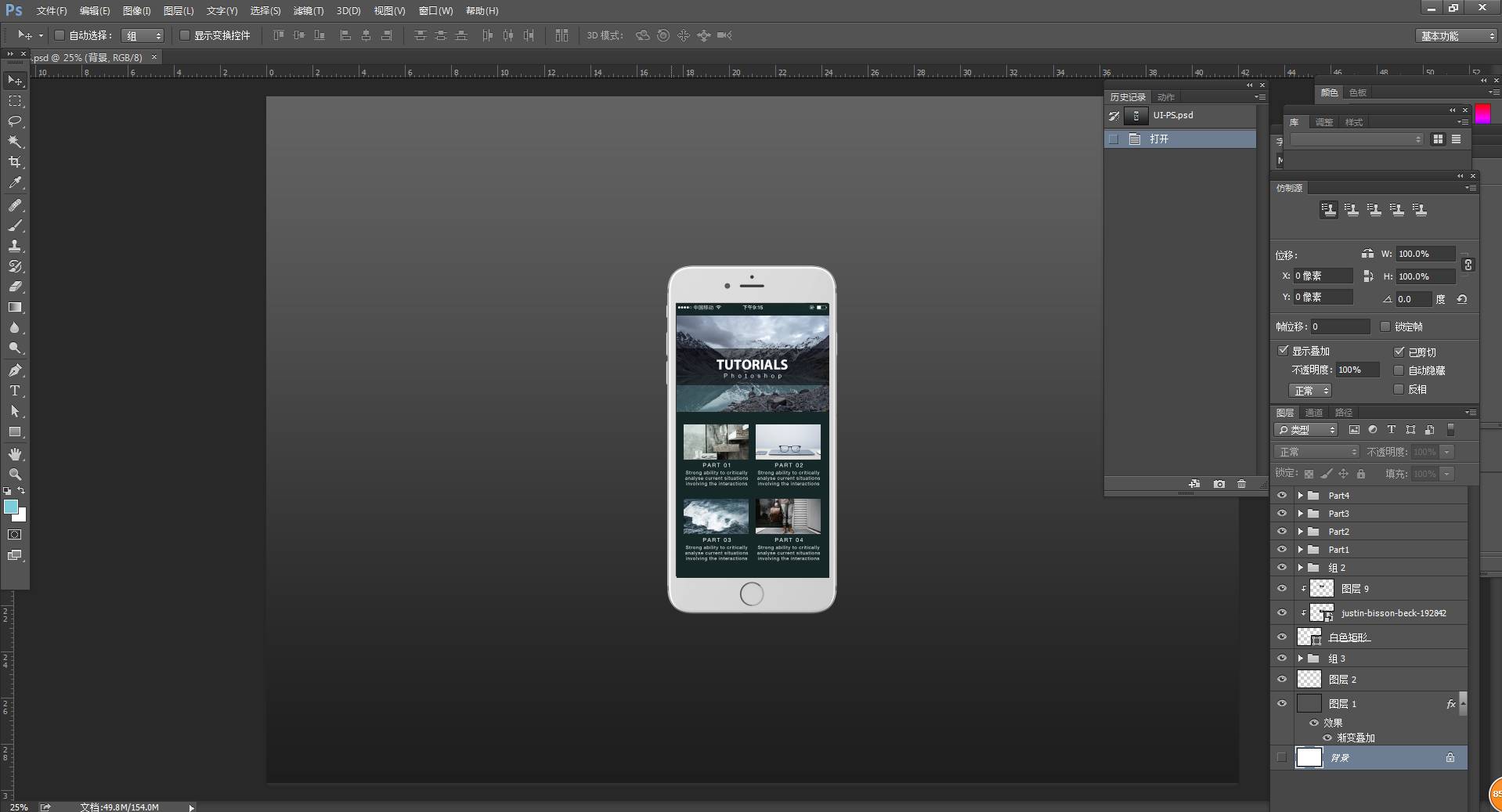1502x812 pixels.
Task: Click the magenta color swatch in Color panel
Action: [1482, 114]
